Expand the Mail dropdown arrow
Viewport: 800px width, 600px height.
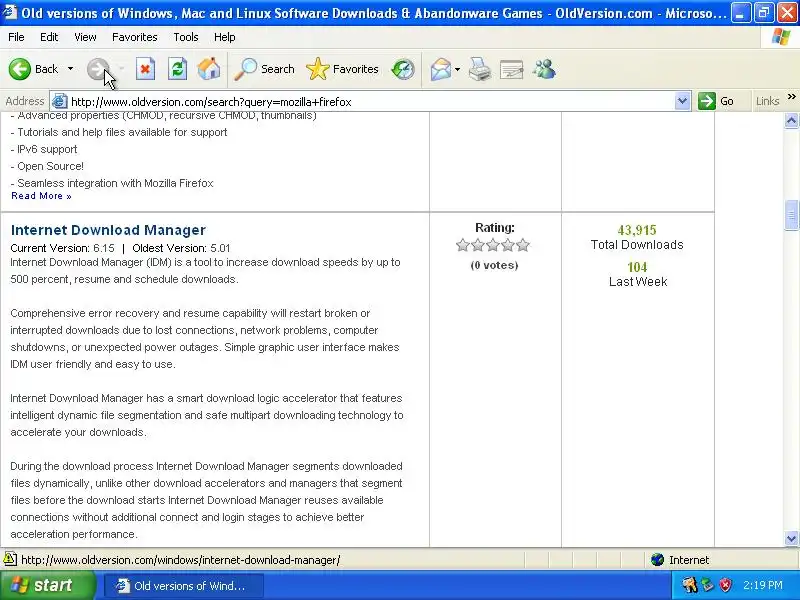click(457, 69)
